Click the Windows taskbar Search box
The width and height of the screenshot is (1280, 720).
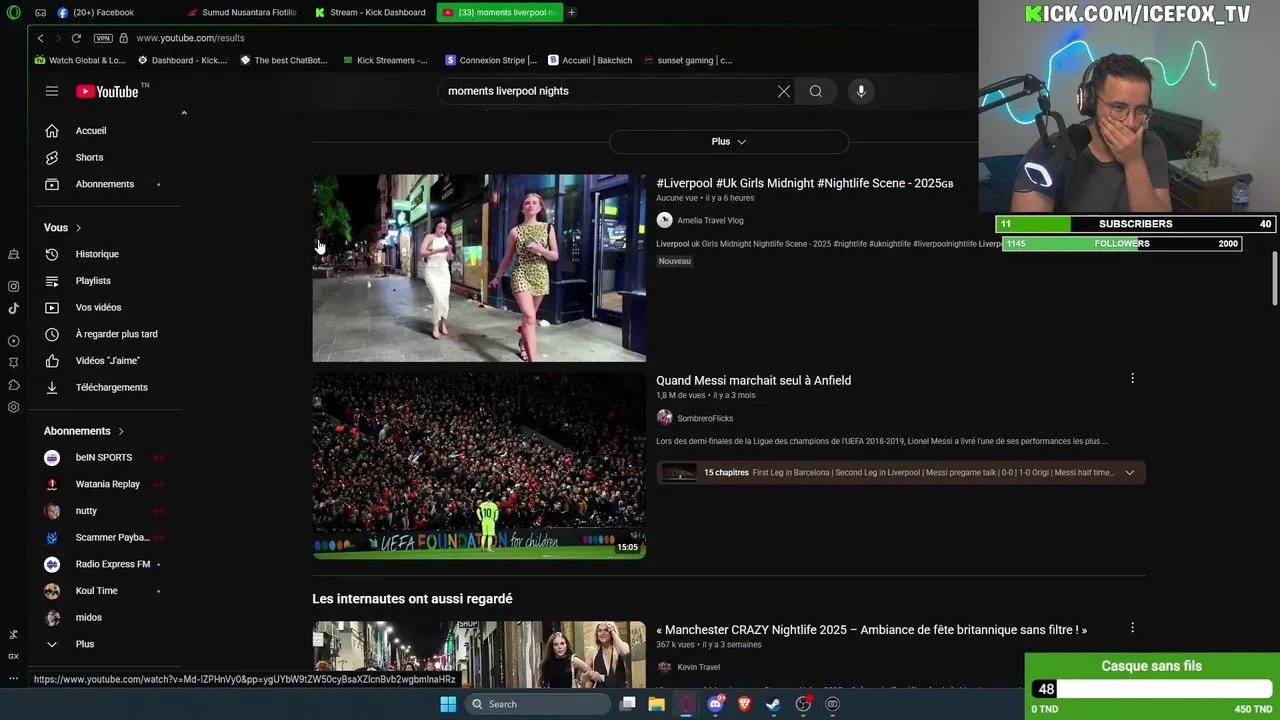(539, 704)
